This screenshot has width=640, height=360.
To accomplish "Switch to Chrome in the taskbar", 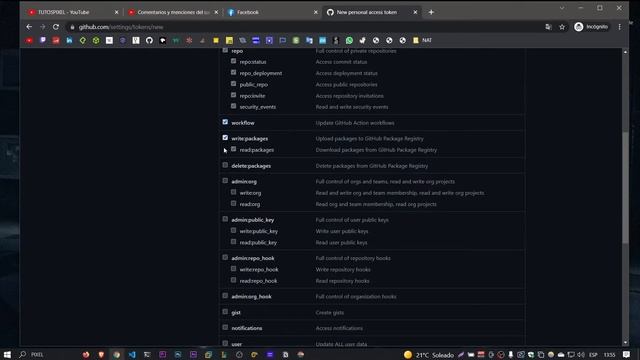I will click(x=117, y=355).
